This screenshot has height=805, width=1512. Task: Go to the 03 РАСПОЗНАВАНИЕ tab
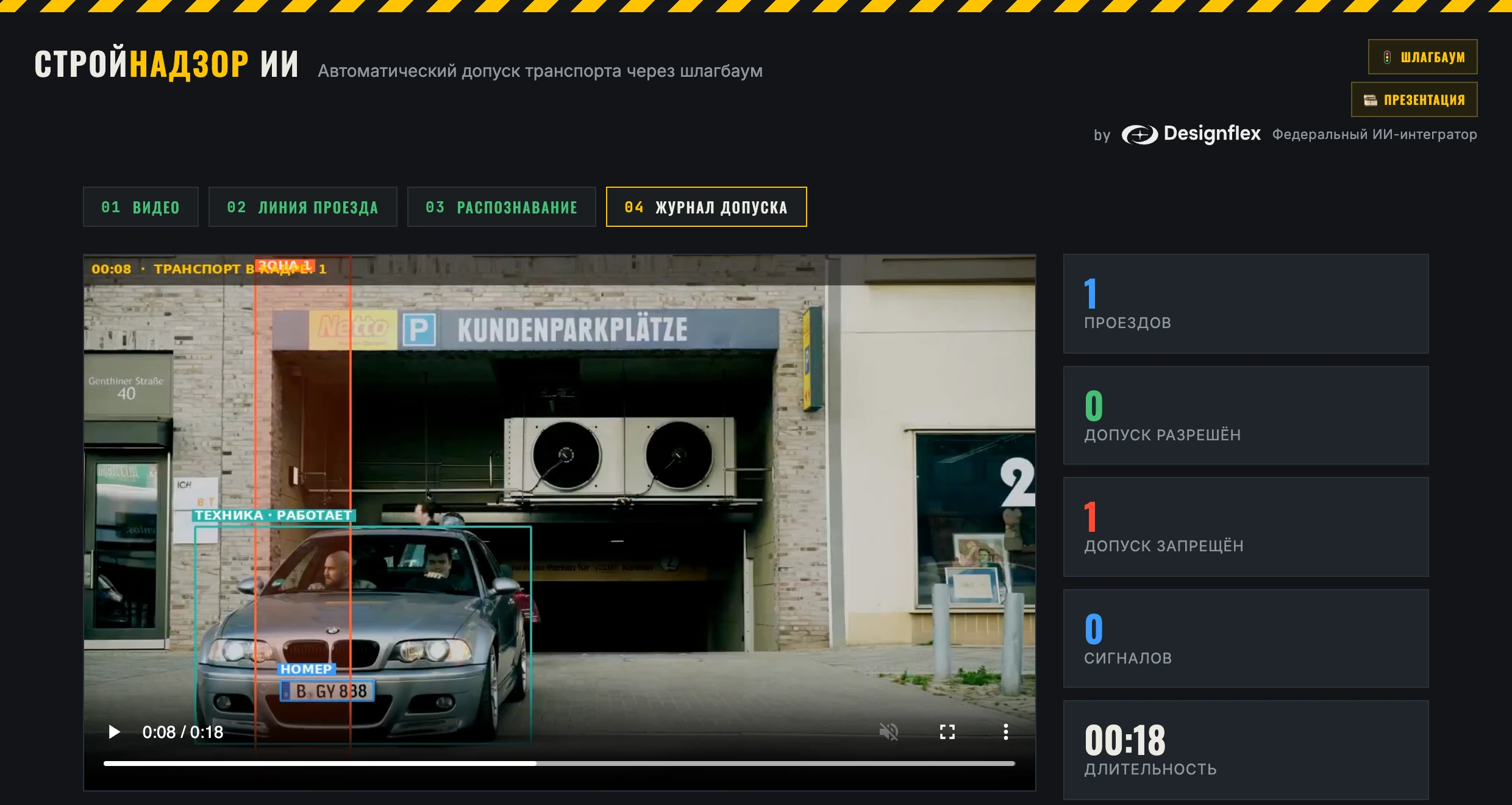click(502, 207)
